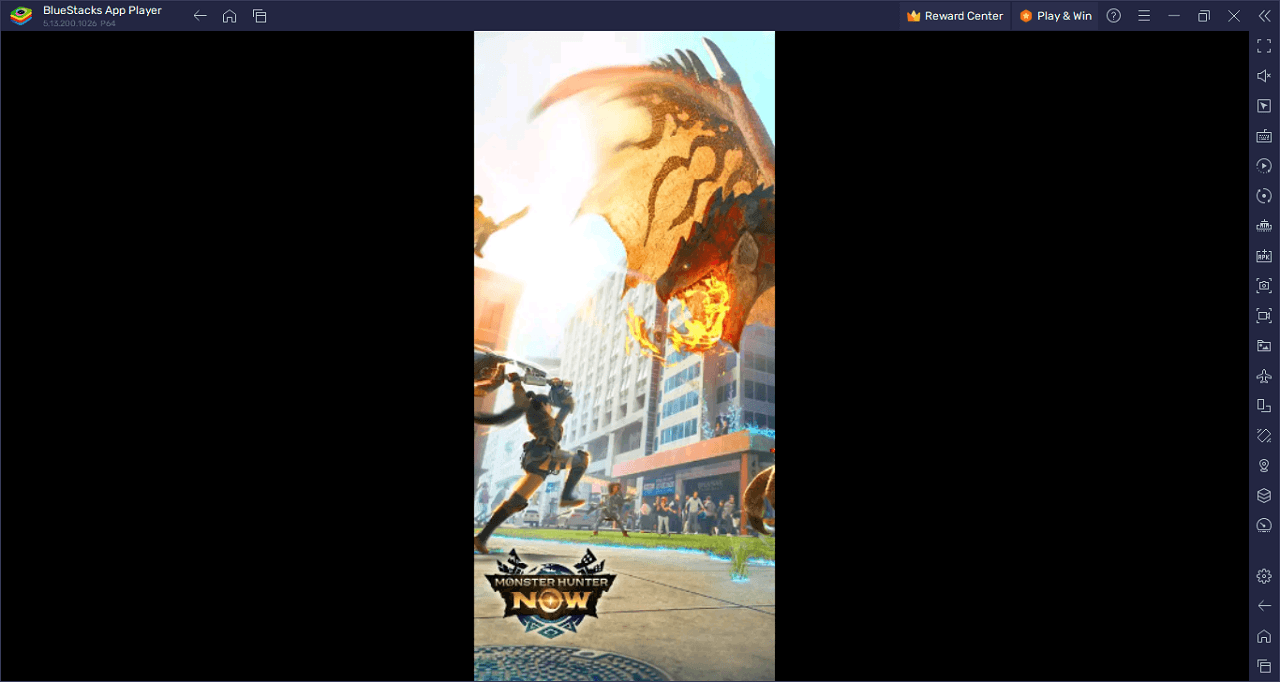Open the help question mark icon
Screen dimensions: 1280x682
pyautogui.click(x=1114, y=16)
